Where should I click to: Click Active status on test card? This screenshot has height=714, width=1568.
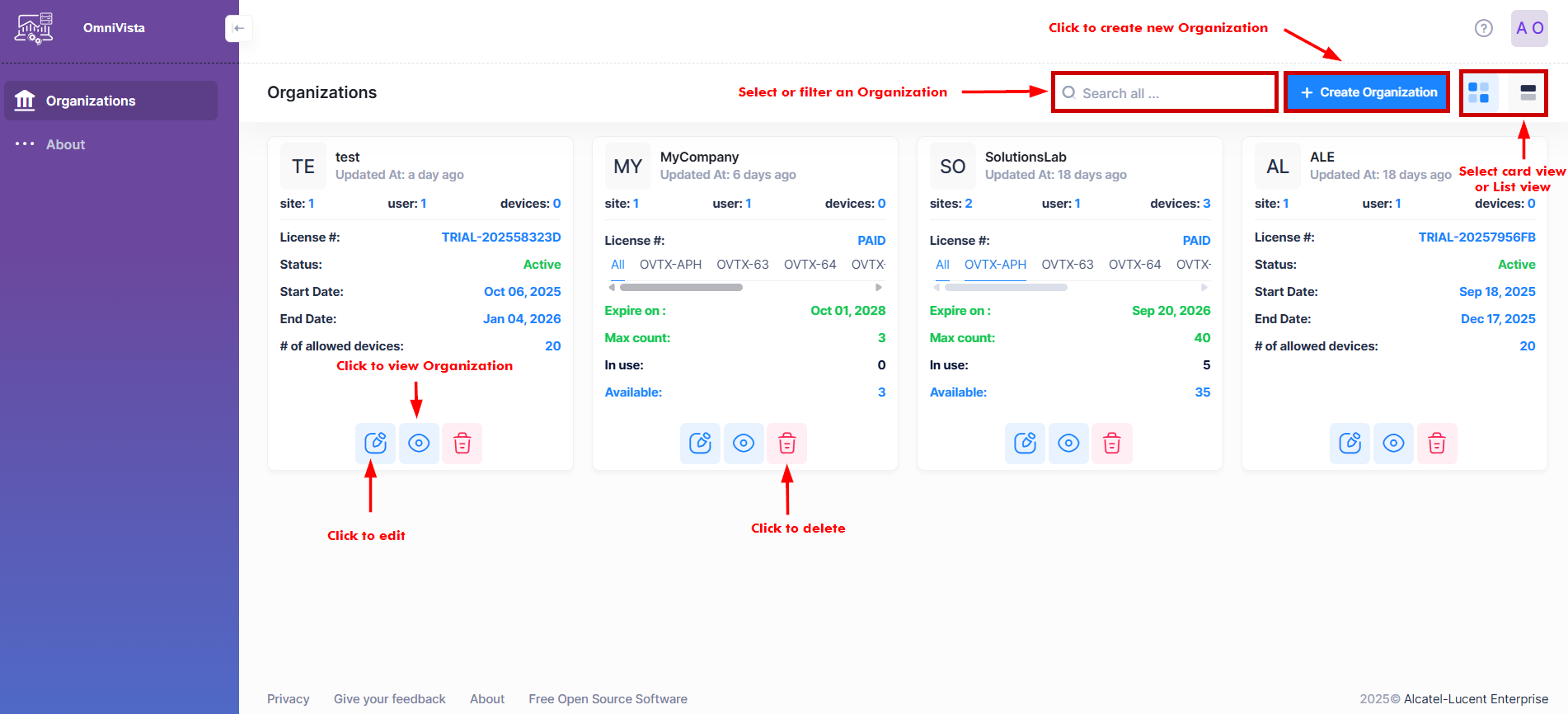tap(542, 265)
